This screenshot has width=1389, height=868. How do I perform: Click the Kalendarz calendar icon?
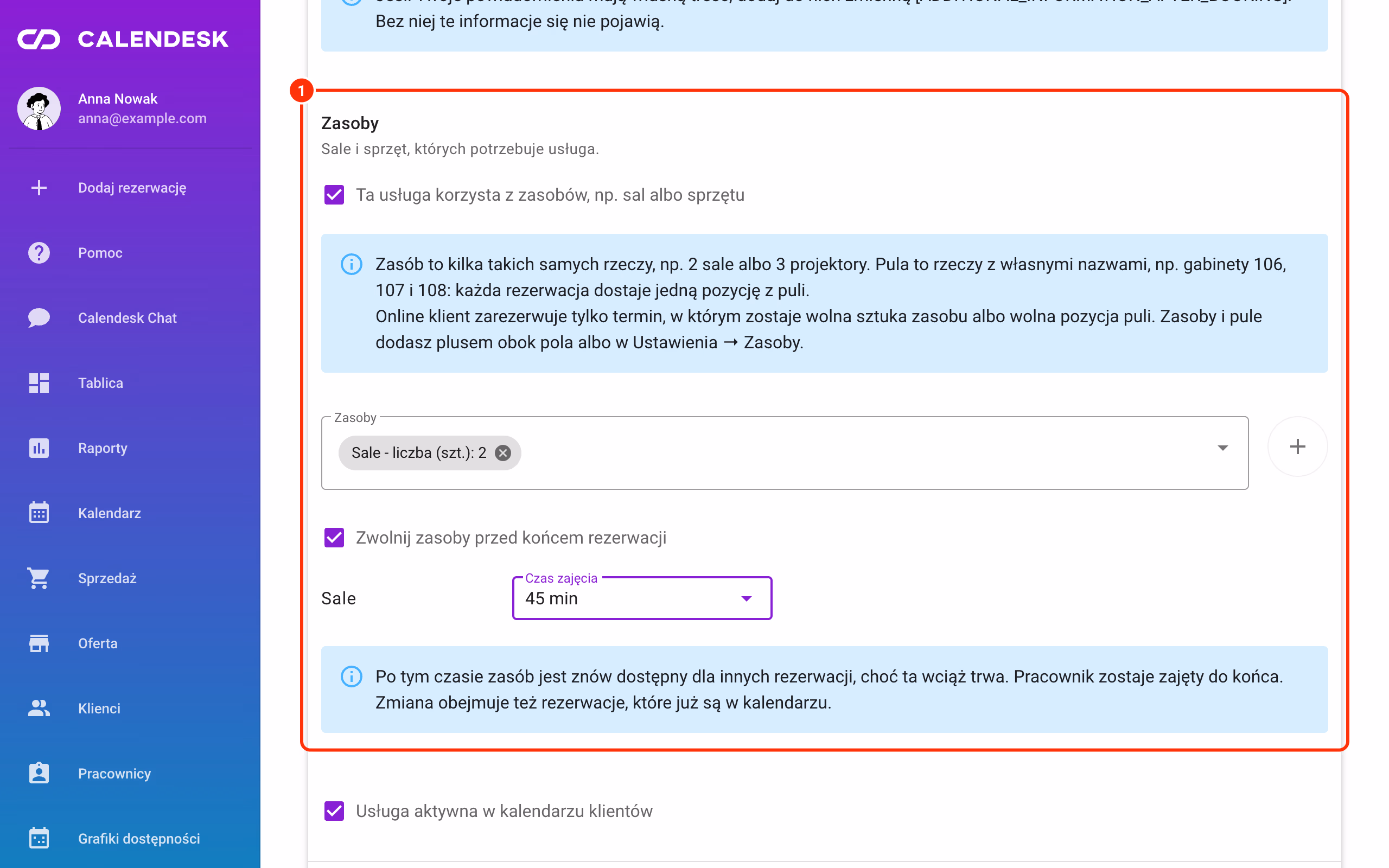tap(39, 513)
